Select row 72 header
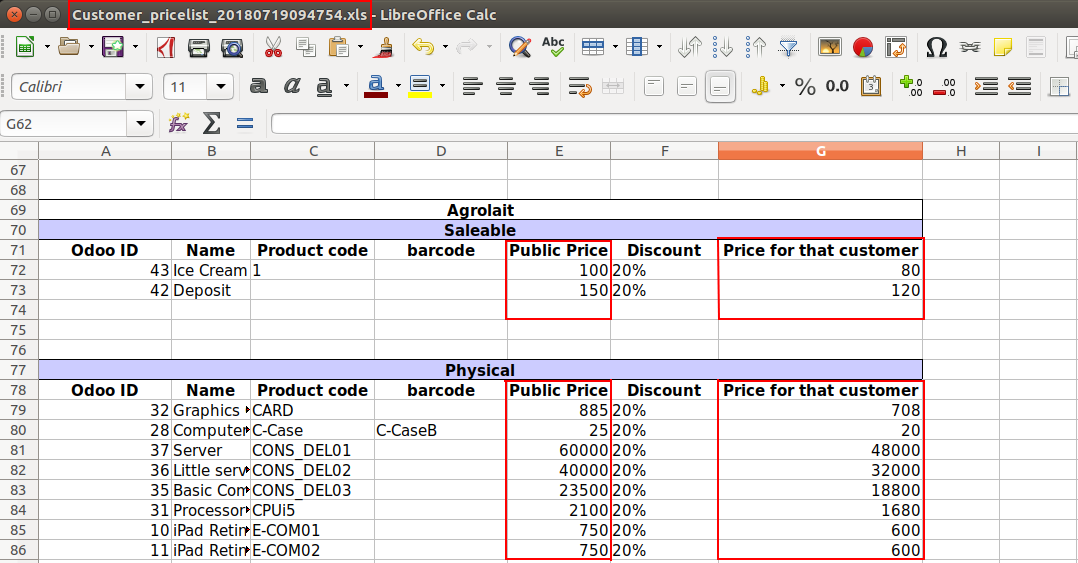Screen dimensions: 1078x563 pos(18,270)
